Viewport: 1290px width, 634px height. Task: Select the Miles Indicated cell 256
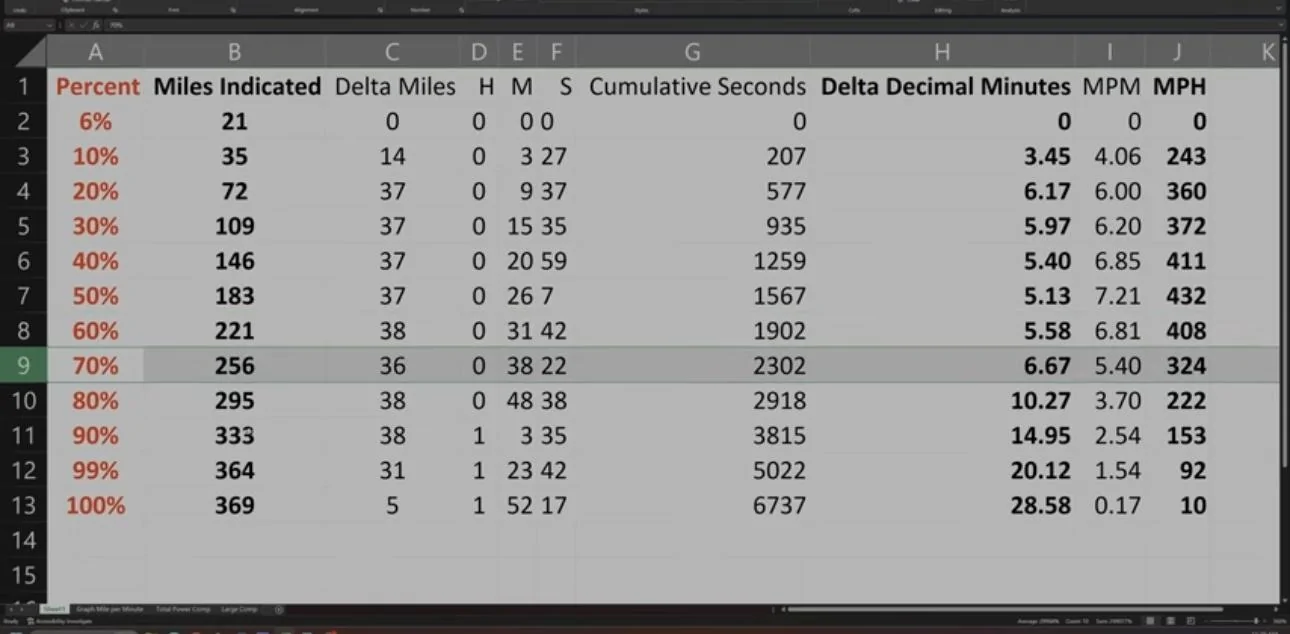[235, 365]
